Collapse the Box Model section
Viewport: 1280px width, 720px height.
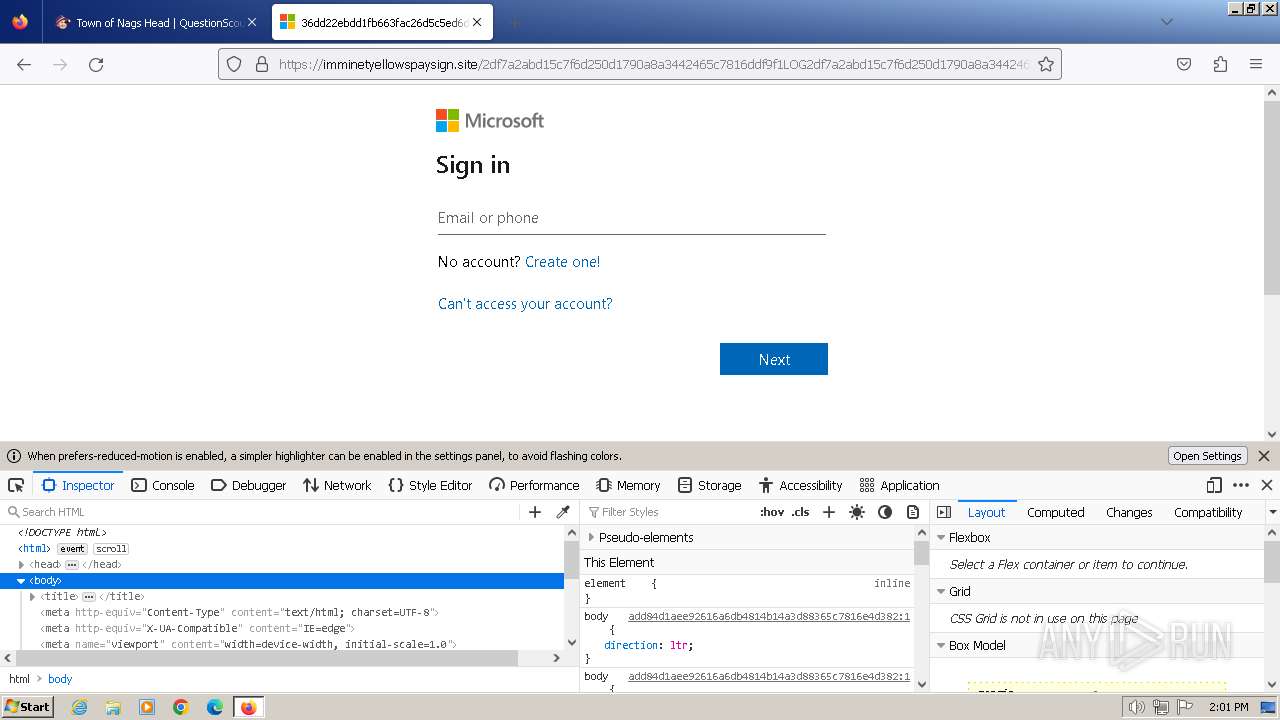[x=941, y=645]
